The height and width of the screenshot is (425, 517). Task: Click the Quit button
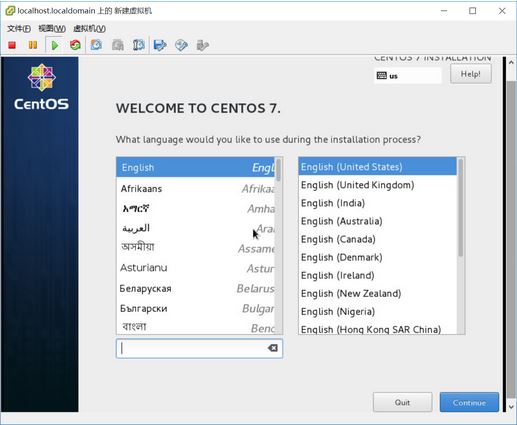tap(402, 402)
